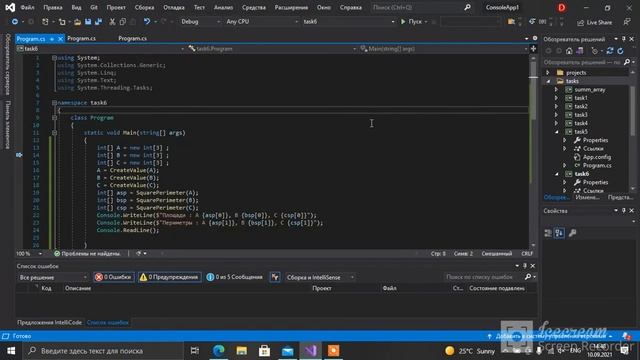Open Microsoft Edge from the taskbar

[219, 351]
